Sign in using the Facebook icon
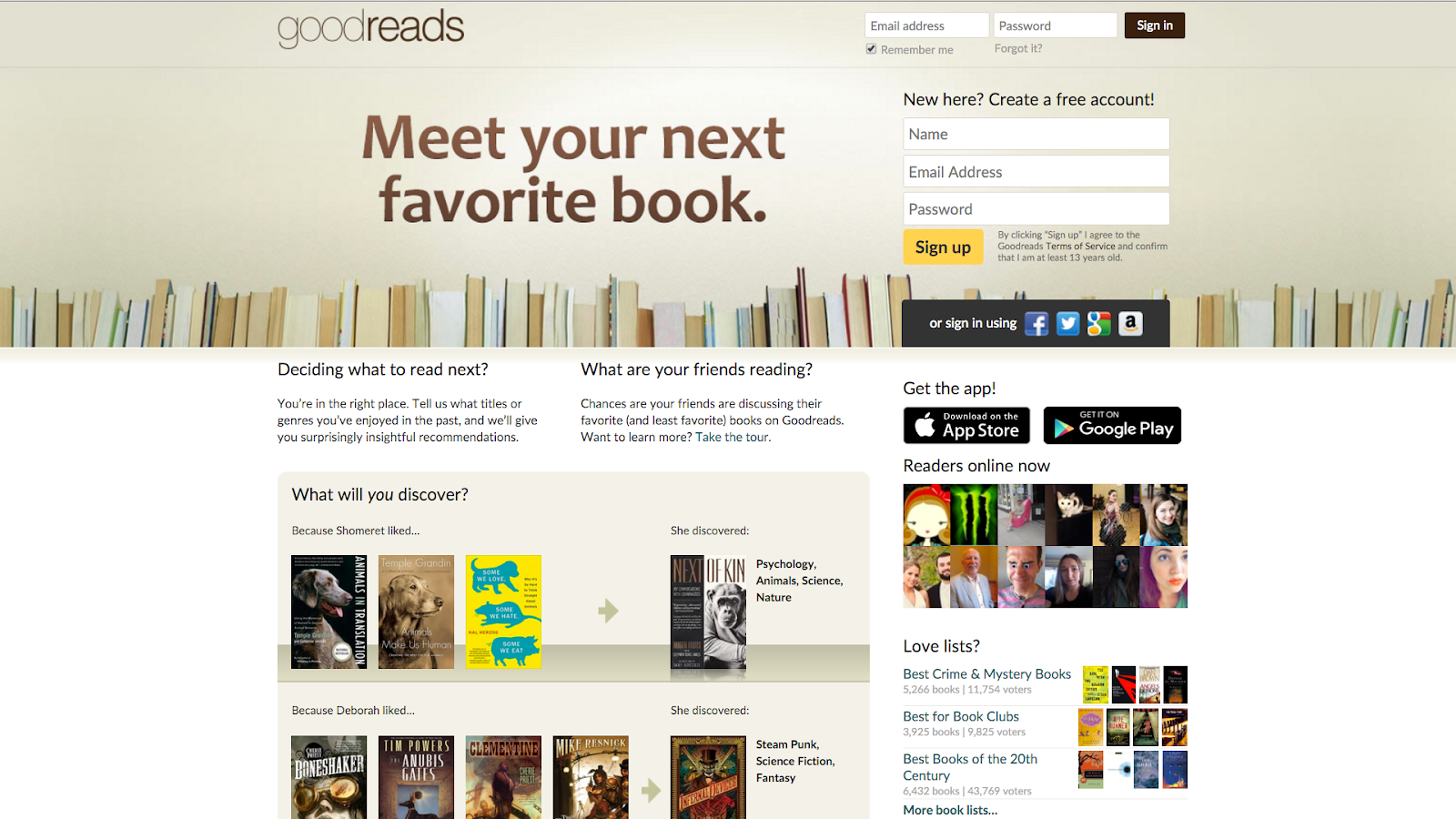The height and width of the screenshot is (819, 1456). click(1036, 324)
